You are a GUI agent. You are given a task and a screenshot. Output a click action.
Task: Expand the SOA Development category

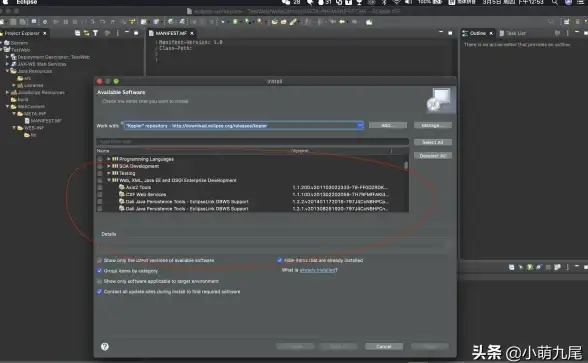pos(109,166)
